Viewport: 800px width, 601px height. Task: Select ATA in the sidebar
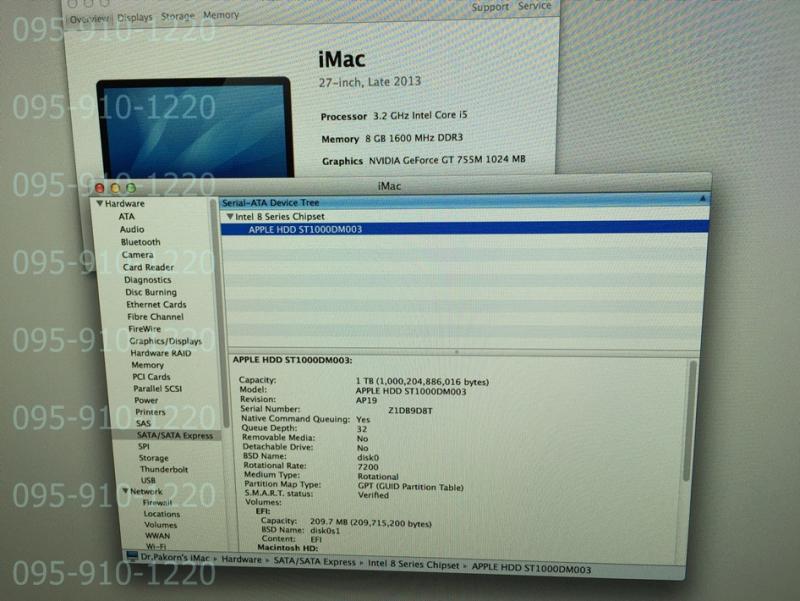tap(127, 216)
